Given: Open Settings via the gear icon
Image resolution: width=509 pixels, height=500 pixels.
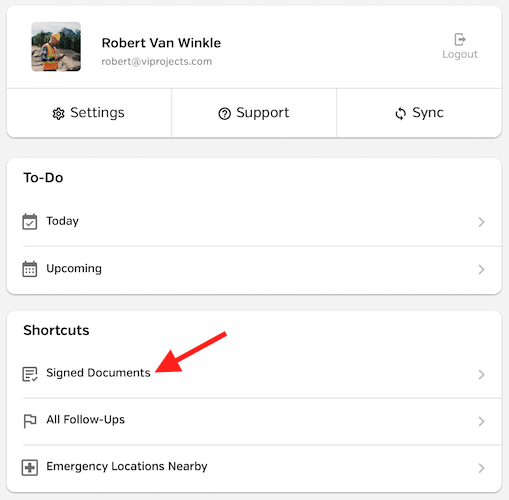Looking at the screenshot, I should 58,114.
